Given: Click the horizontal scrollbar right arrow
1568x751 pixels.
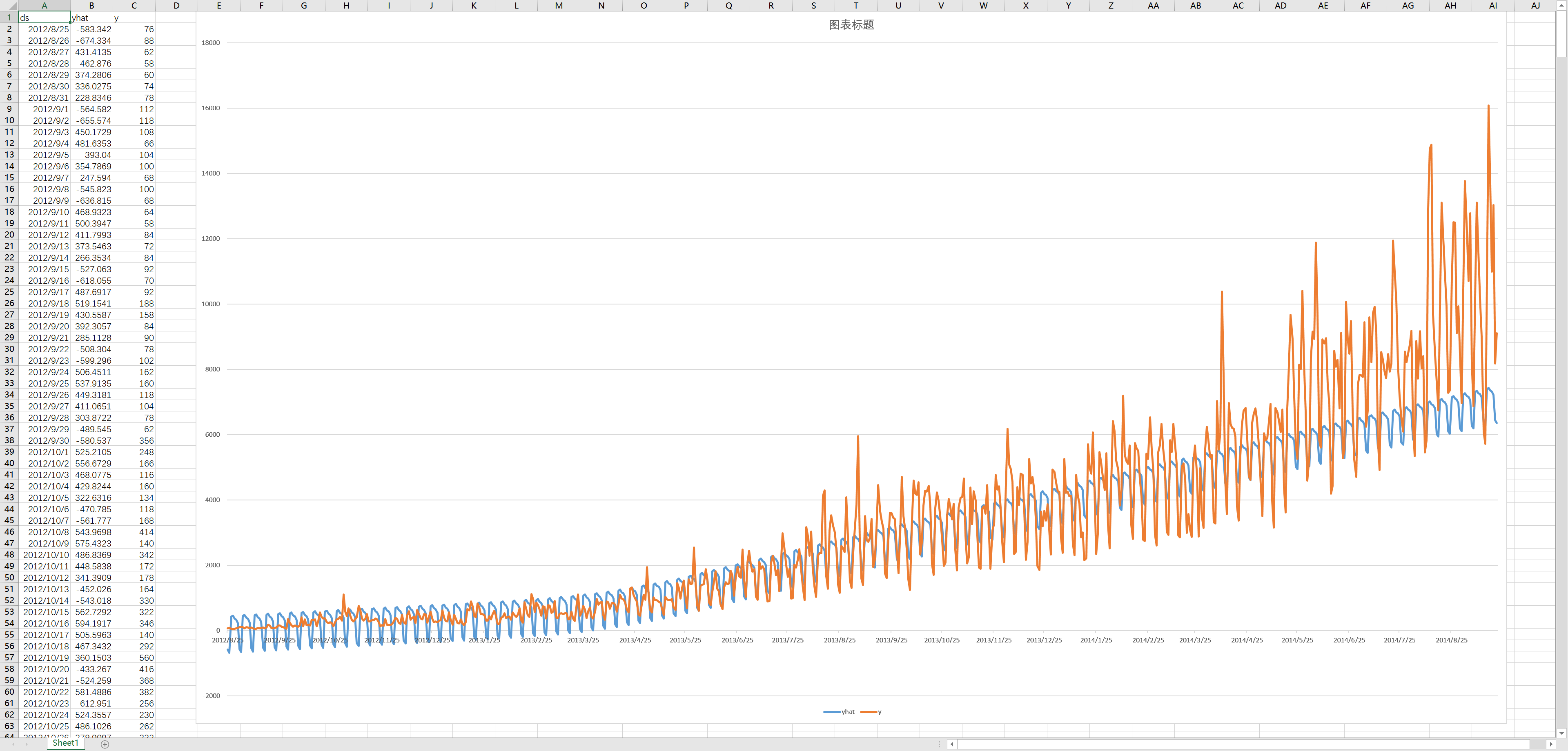Looking at the screenshot, I should tap(1550, 744).
